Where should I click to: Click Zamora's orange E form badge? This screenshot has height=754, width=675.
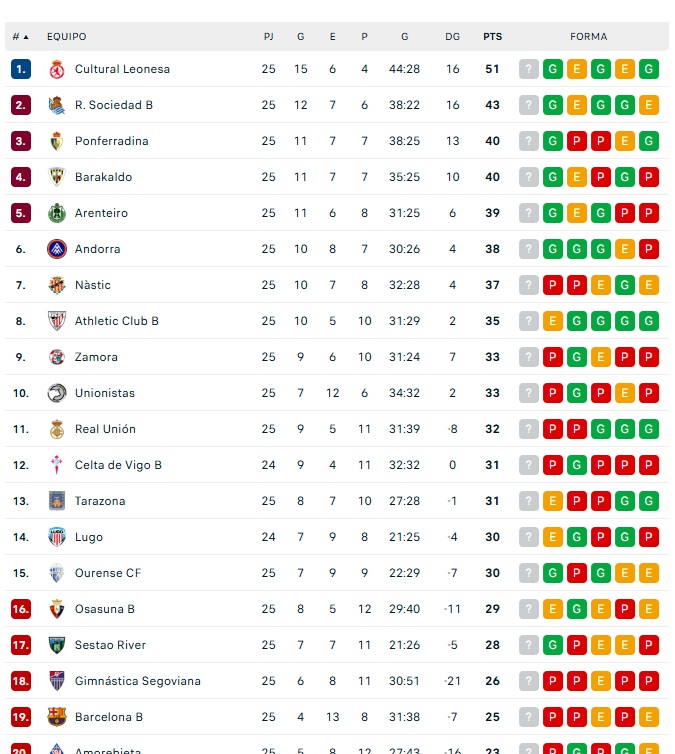pyautogui.click(x=601, y=357)
